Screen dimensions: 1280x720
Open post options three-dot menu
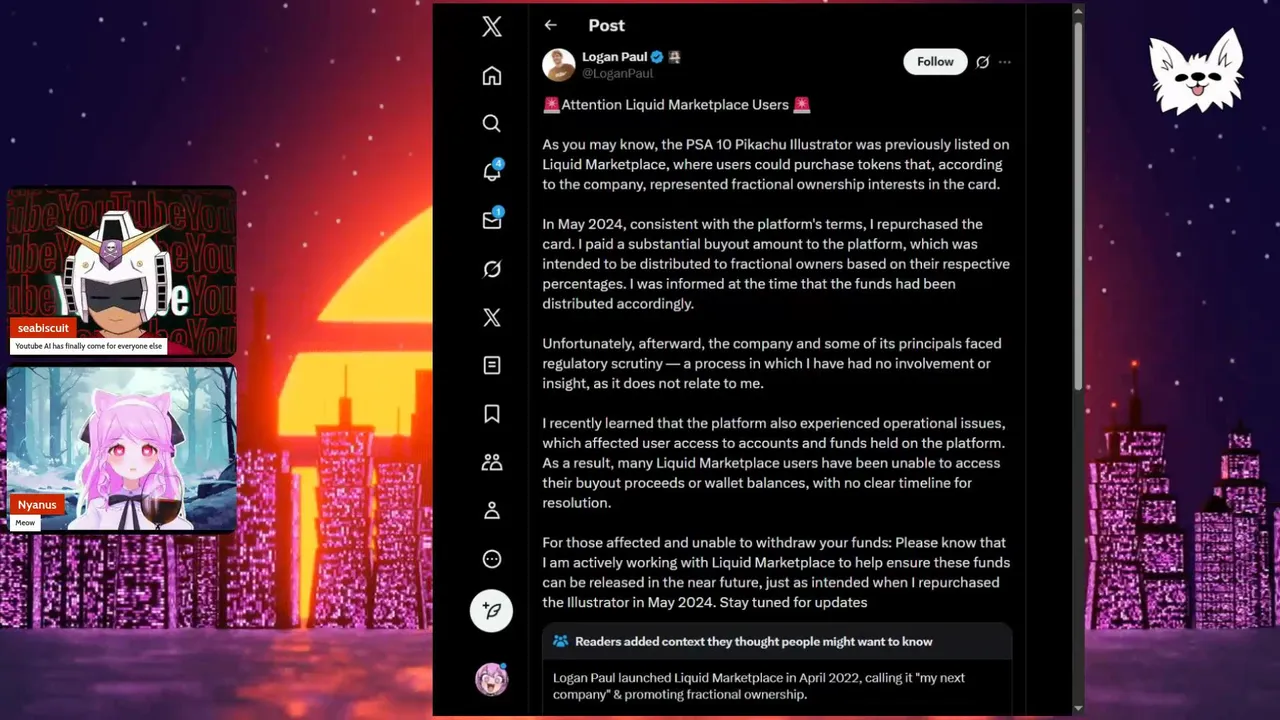coord(1005,62)
